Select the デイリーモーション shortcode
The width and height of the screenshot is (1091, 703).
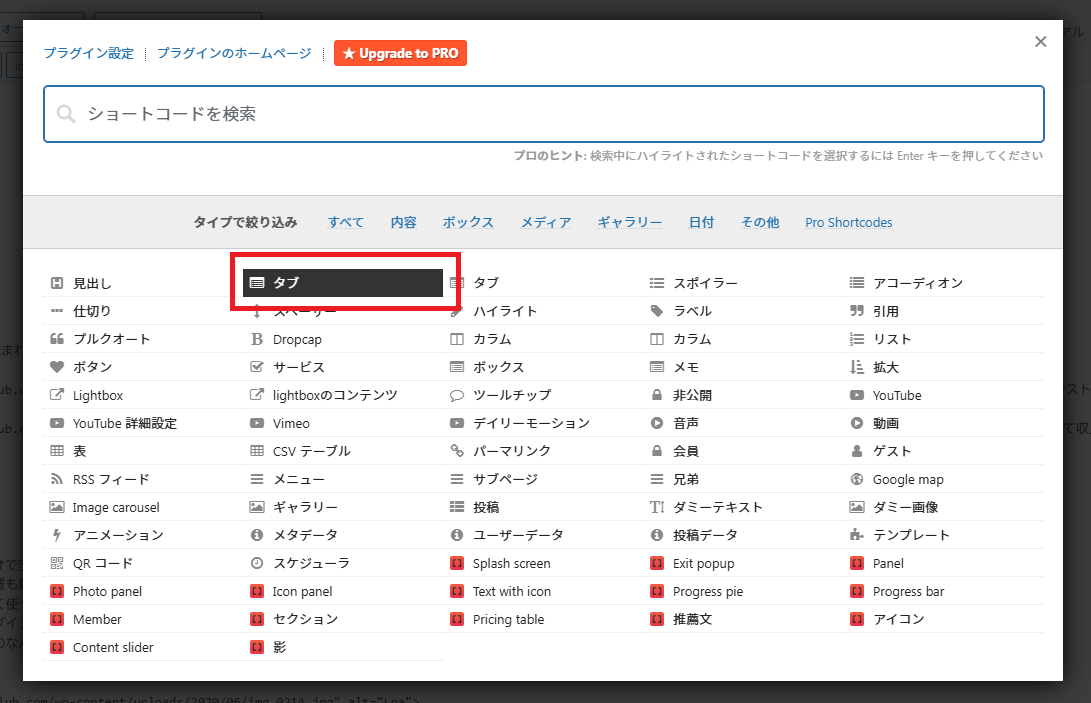tap(543, 423)
